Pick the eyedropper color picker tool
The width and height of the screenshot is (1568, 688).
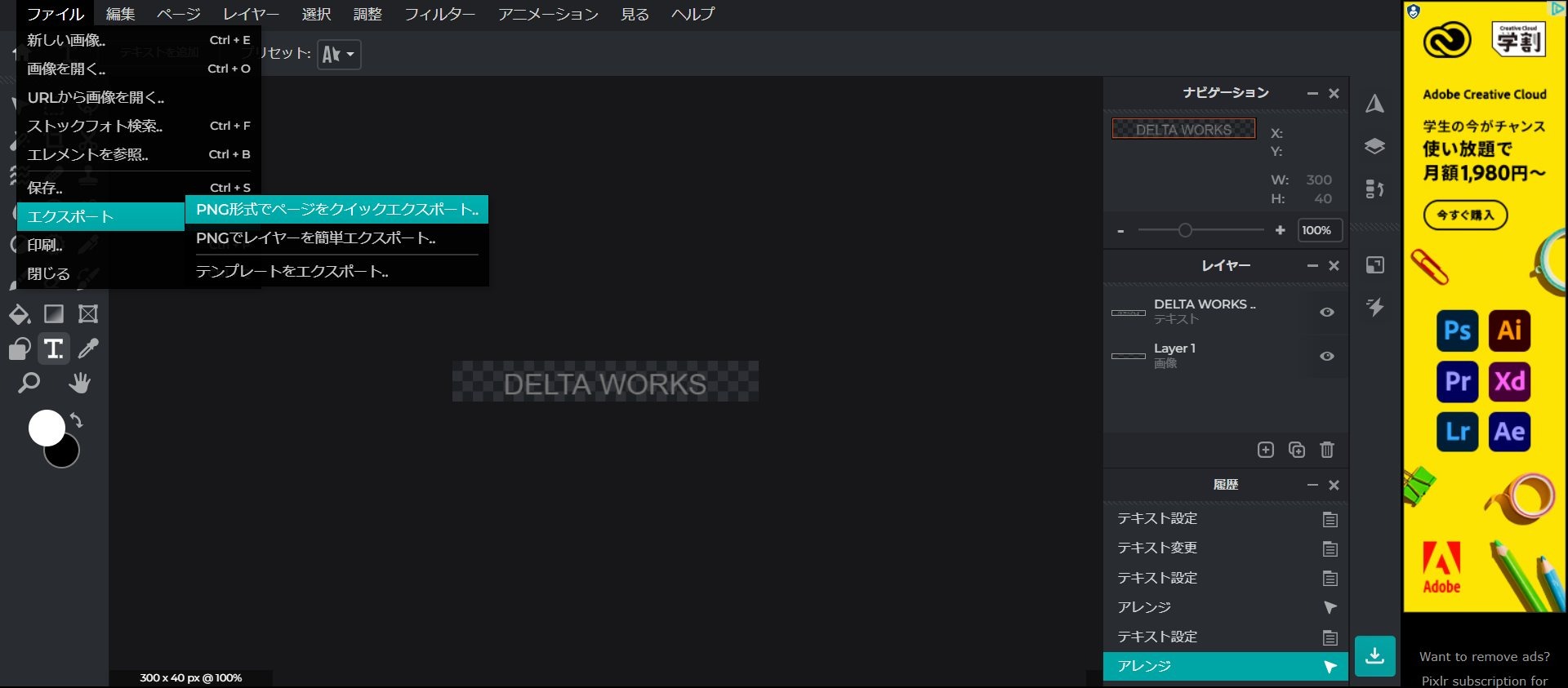[x=88, y=349]
